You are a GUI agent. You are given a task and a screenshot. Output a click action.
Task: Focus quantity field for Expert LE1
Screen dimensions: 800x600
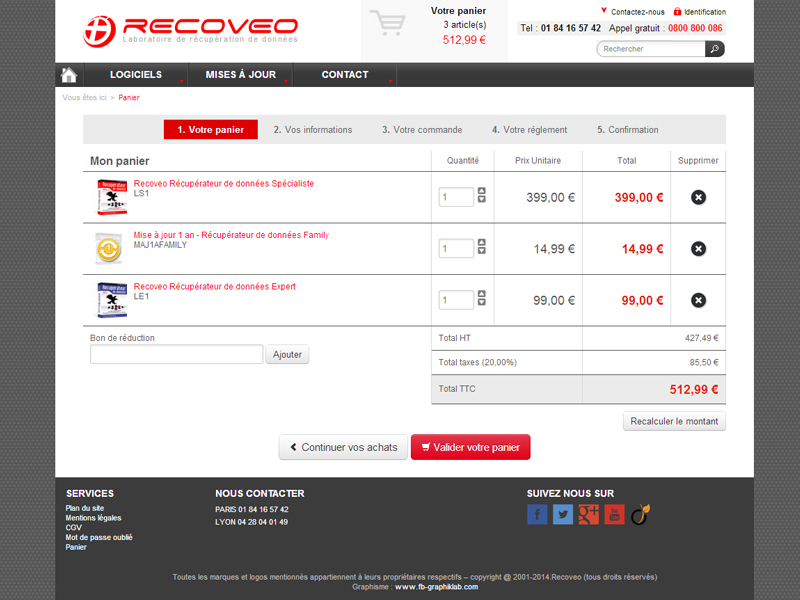[456, 300]
